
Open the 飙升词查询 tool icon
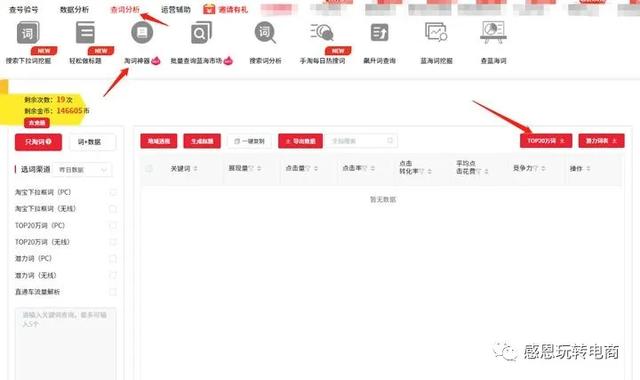tap(379, 33)
